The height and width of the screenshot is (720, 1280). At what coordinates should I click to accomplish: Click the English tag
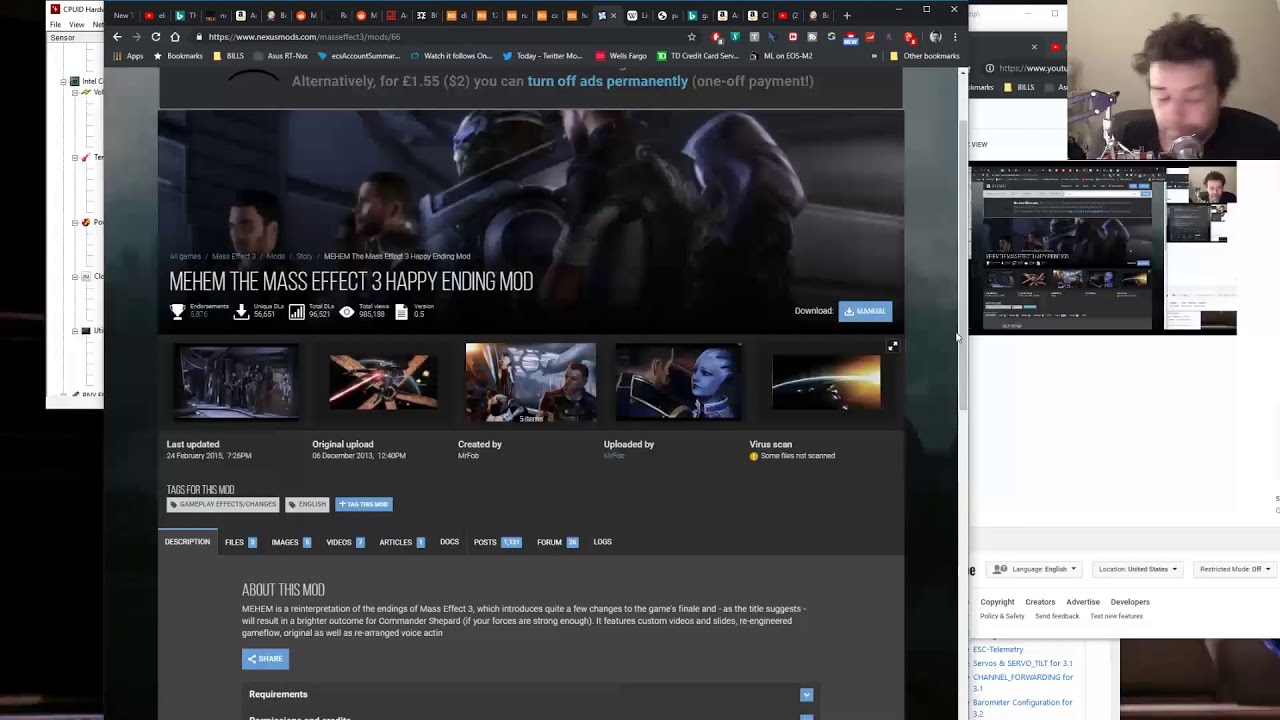coord(307,504)
